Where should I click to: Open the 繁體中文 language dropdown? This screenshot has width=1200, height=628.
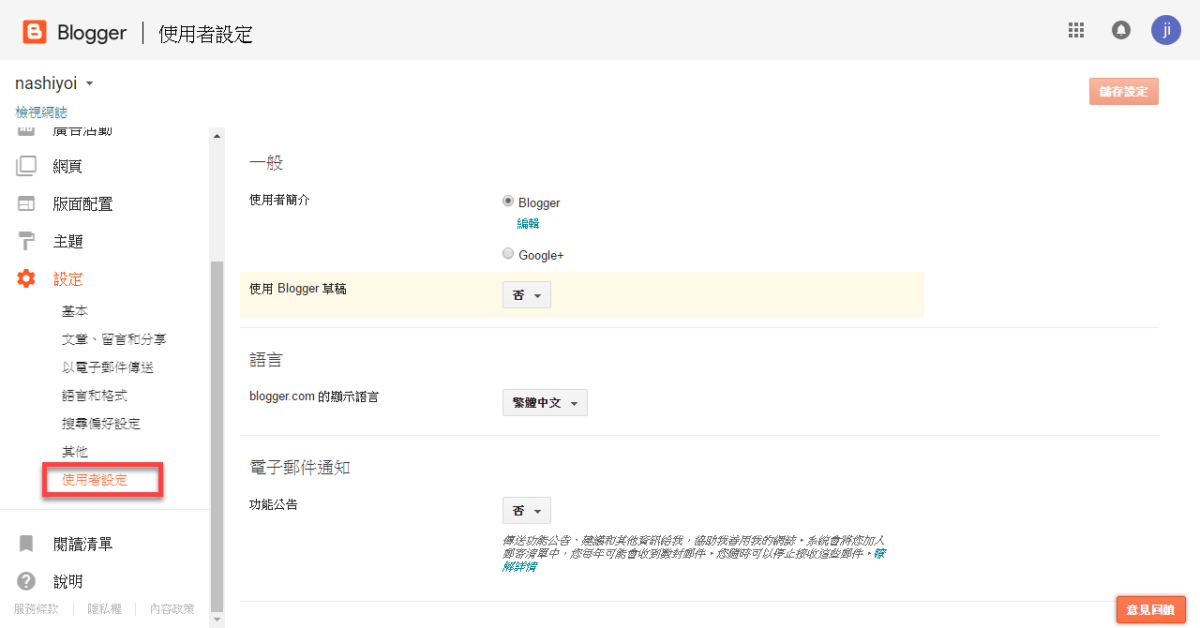pyautogui.click(x=545, y=403)
